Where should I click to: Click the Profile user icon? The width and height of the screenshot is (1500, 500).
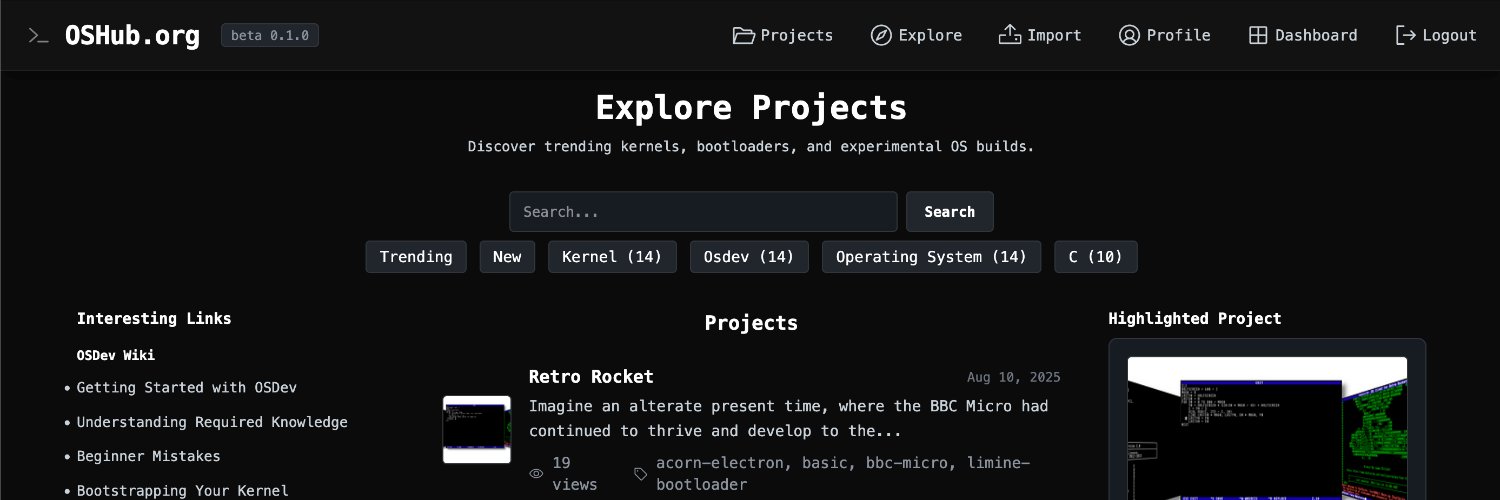coord(1130,36)
